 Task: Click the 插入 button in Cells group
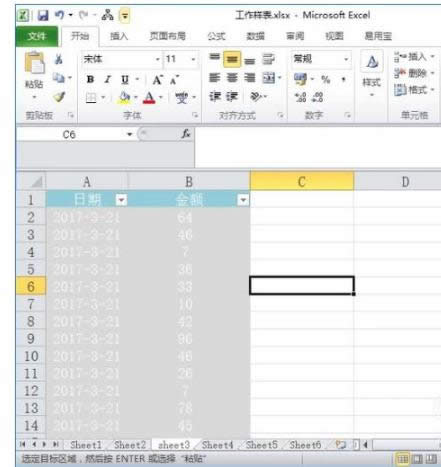(x=414, y=57)
